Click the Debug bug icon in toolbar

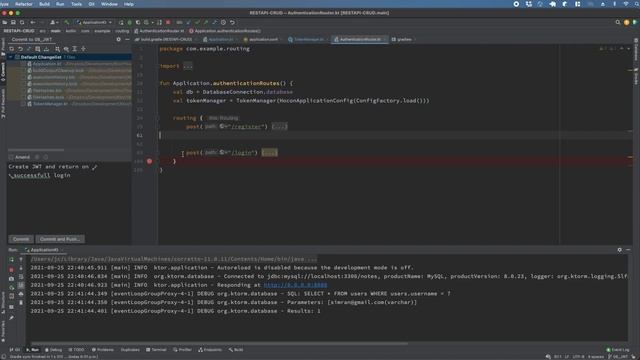(130, 22)
